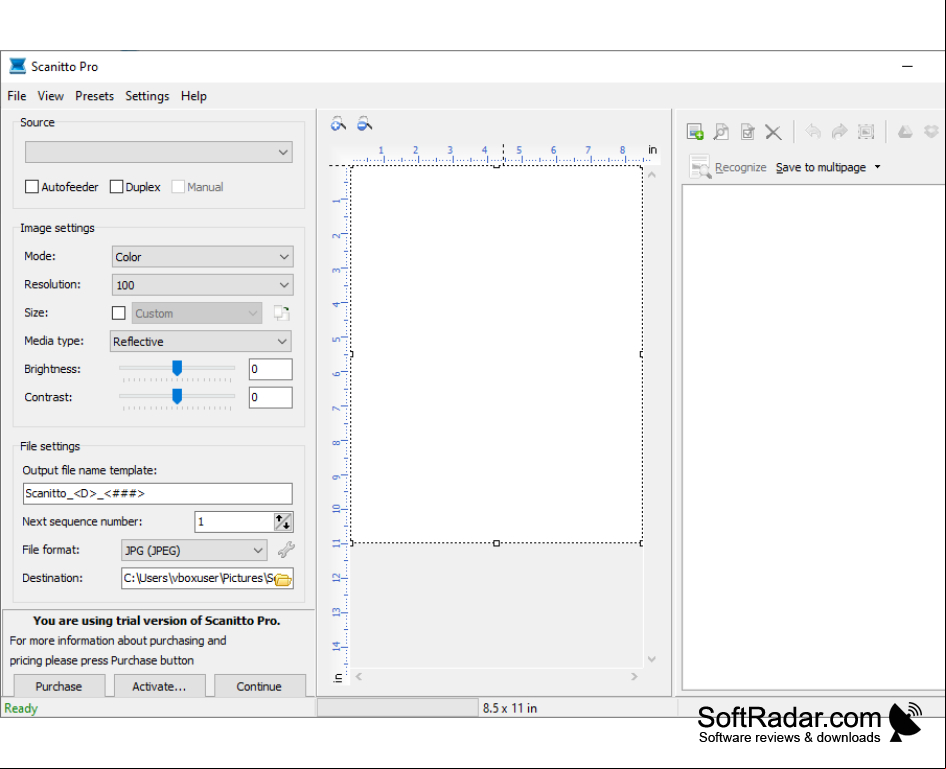The image size is (946, 769).
Task: Click the Destination path field
Action: point(198,578)
